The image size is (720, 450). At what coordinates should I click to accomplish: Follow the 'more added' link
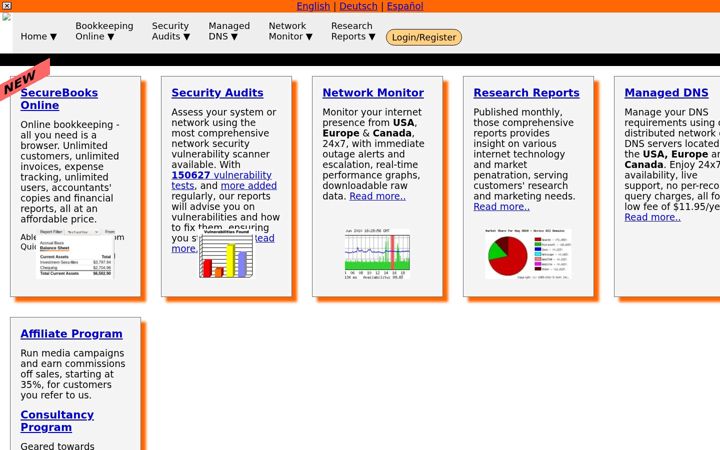coord(249,186)
